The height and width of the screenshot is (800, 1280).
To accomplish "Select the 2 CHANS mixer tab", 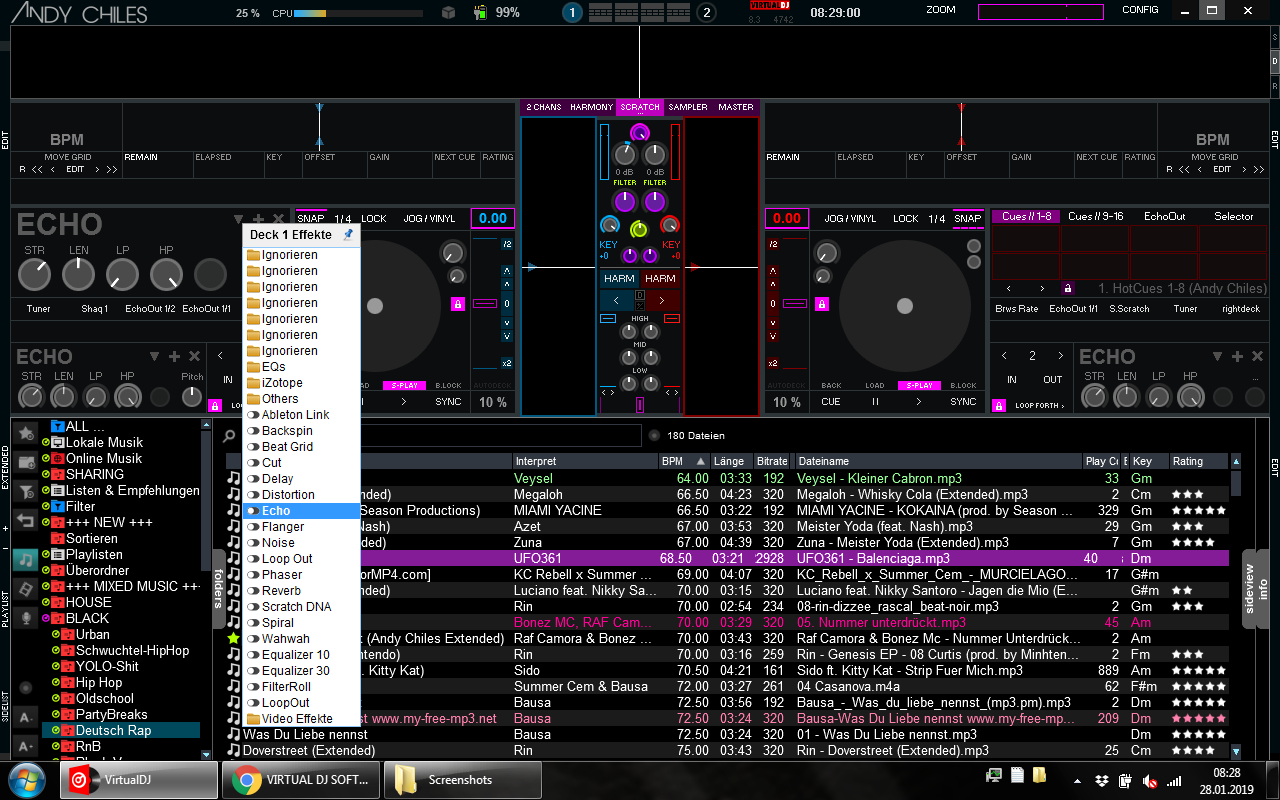I will (x=544, y=107).
